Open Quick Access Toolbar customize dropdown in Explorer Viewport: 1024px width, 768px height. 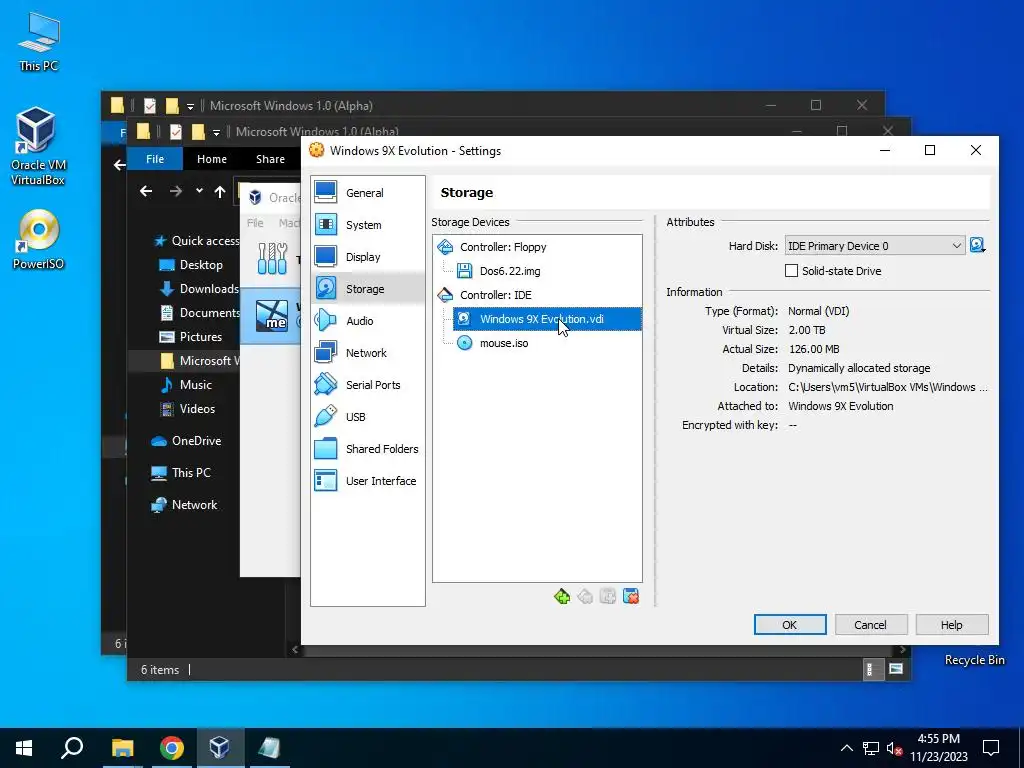[216, 133]
